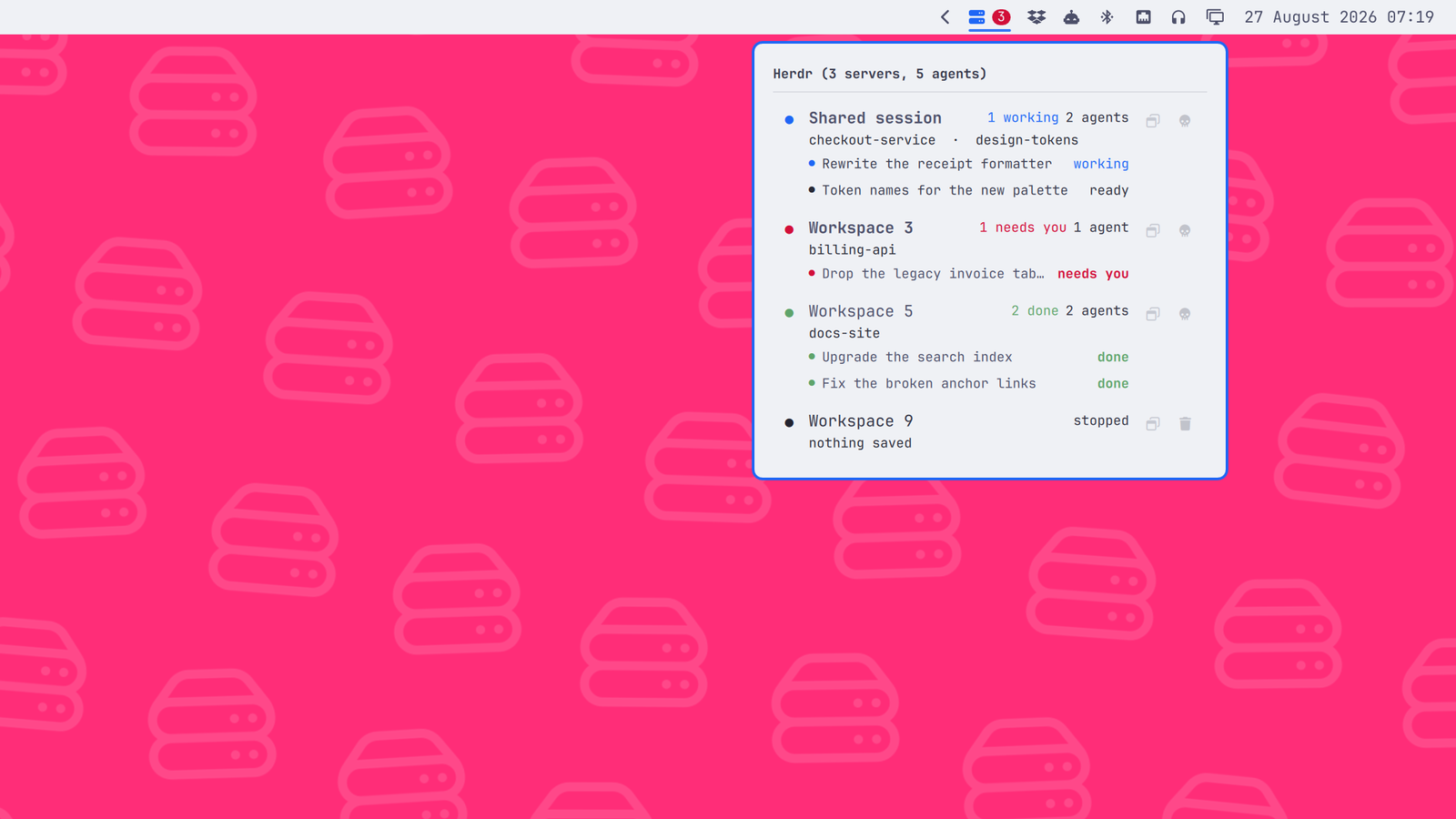Select the Workspace 5 title
The width and height of the screenshot is (1456, 819).
click(x=861, y=311)
